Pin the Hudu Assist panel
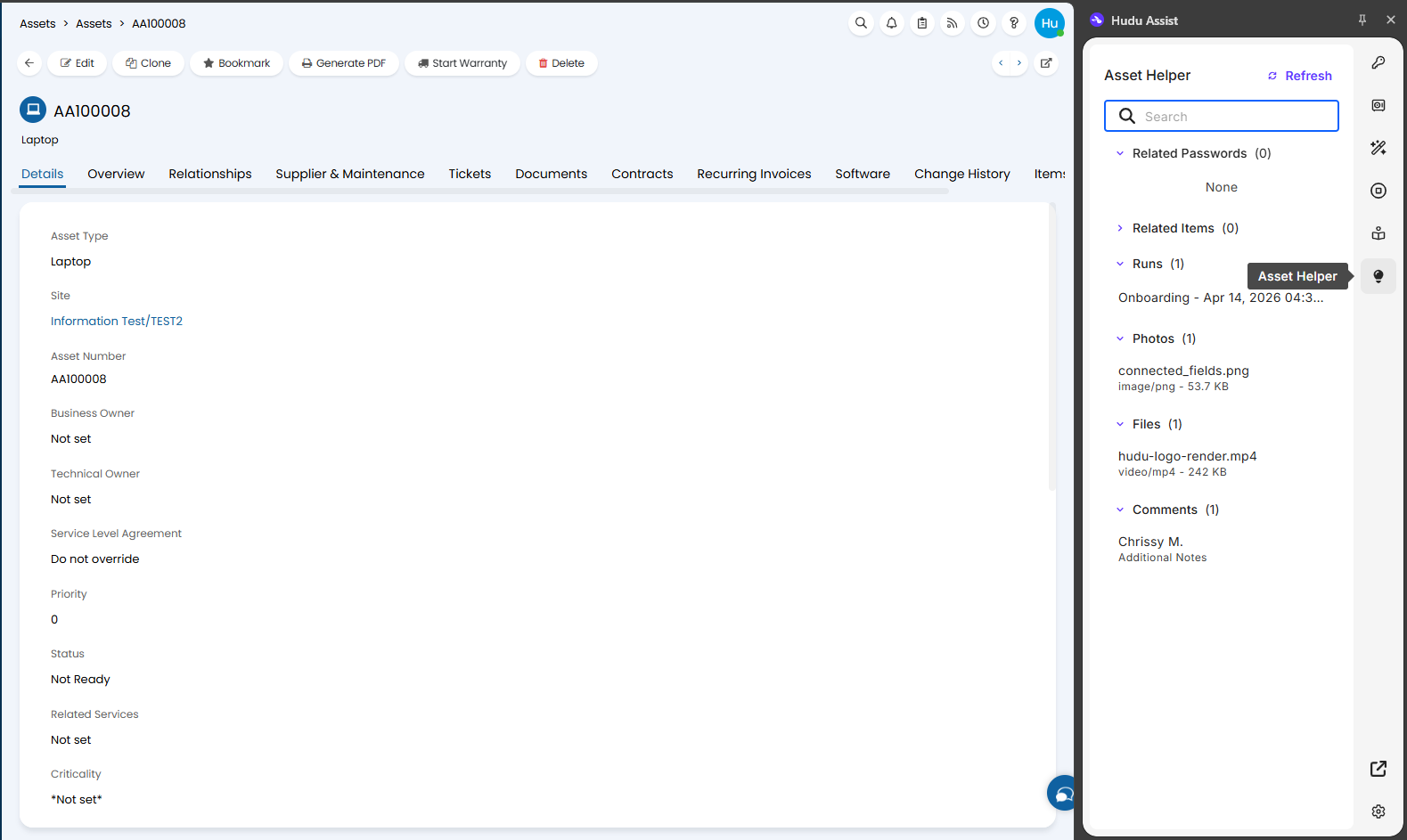The height and width of the screenshot is (840, 1407). [1362, 20]
